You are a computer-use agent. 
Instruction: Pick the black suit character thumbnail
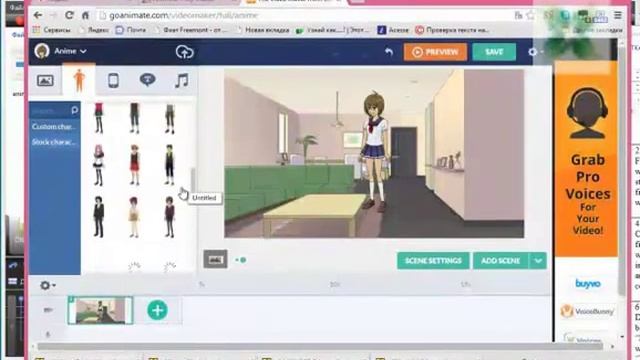98,217
